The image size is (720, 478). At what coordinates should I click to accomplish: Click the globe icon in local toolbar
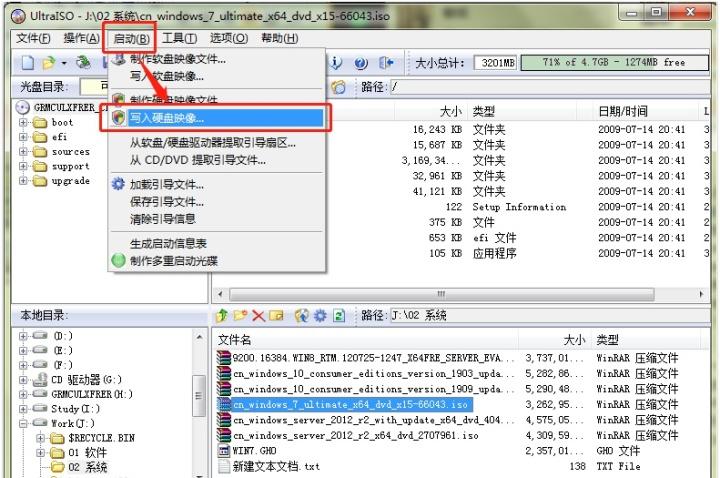302,315
